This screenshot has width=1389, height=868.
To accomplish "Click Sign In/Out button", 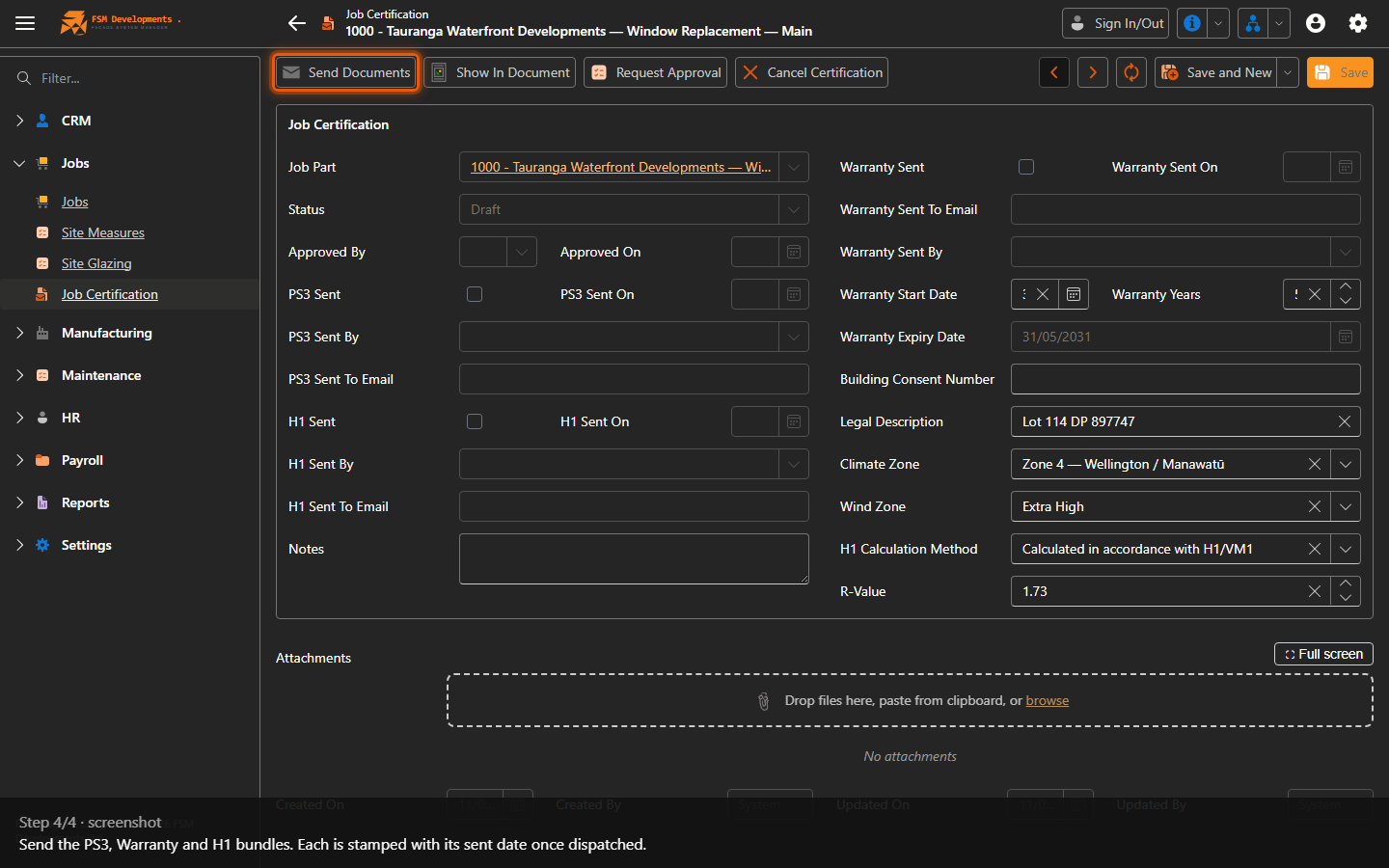I will (x=1115, y=23).
